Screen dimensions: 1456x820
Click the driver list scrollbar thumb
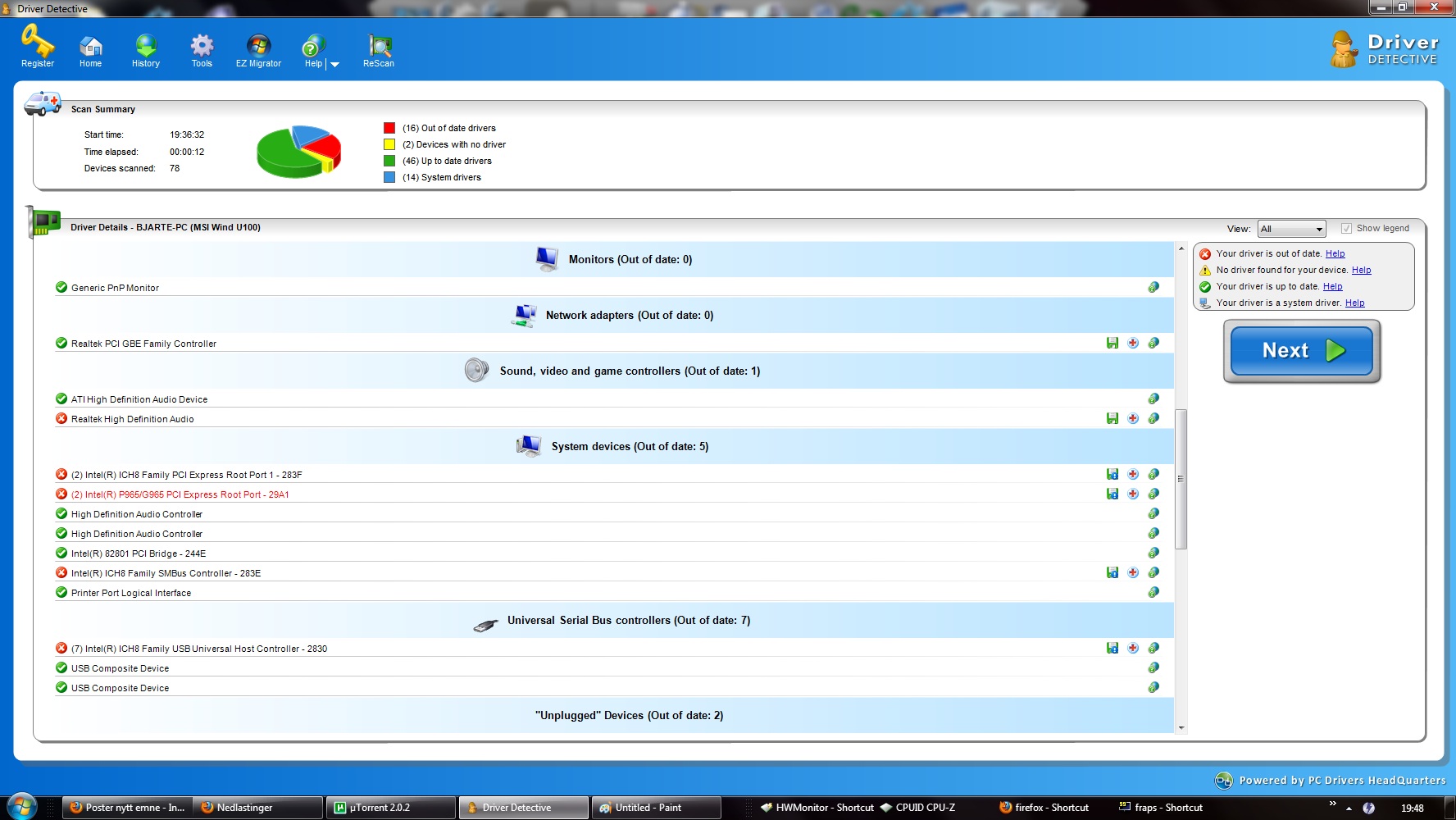point(1181,479)
